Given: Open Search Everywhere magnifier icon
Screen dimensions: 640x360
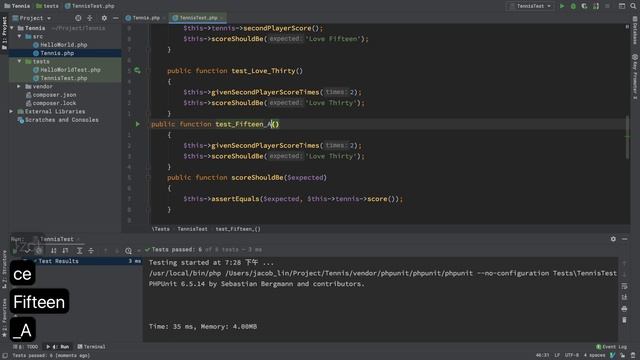Looking at the screenshot, I should tap(633, 6).
